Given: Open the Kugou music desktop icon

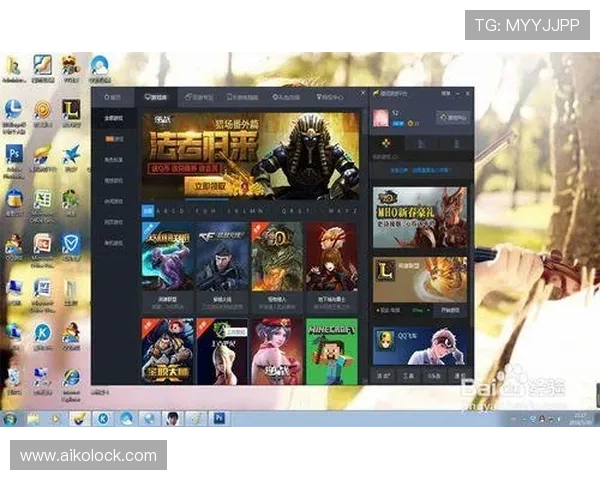Looking at the screenshot, I should 42,336.
